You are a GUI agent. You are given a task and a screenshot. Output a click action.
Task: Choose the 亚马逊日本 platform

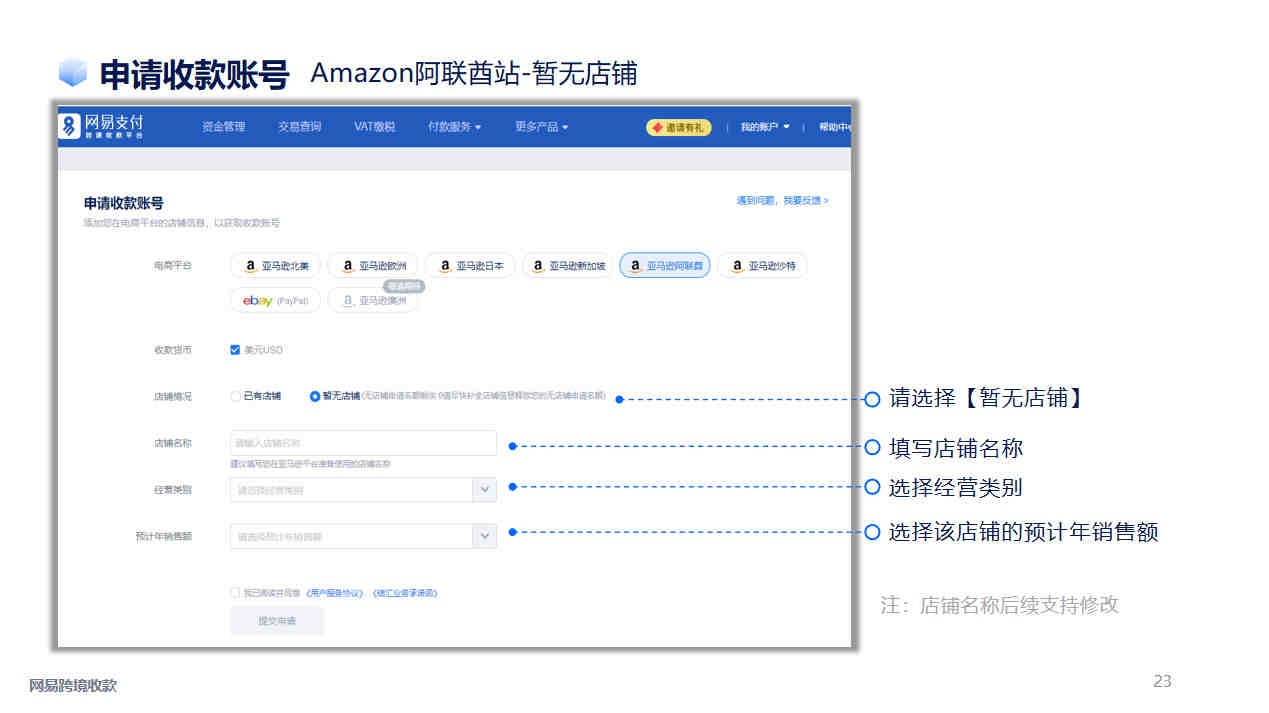coord(471,266)
